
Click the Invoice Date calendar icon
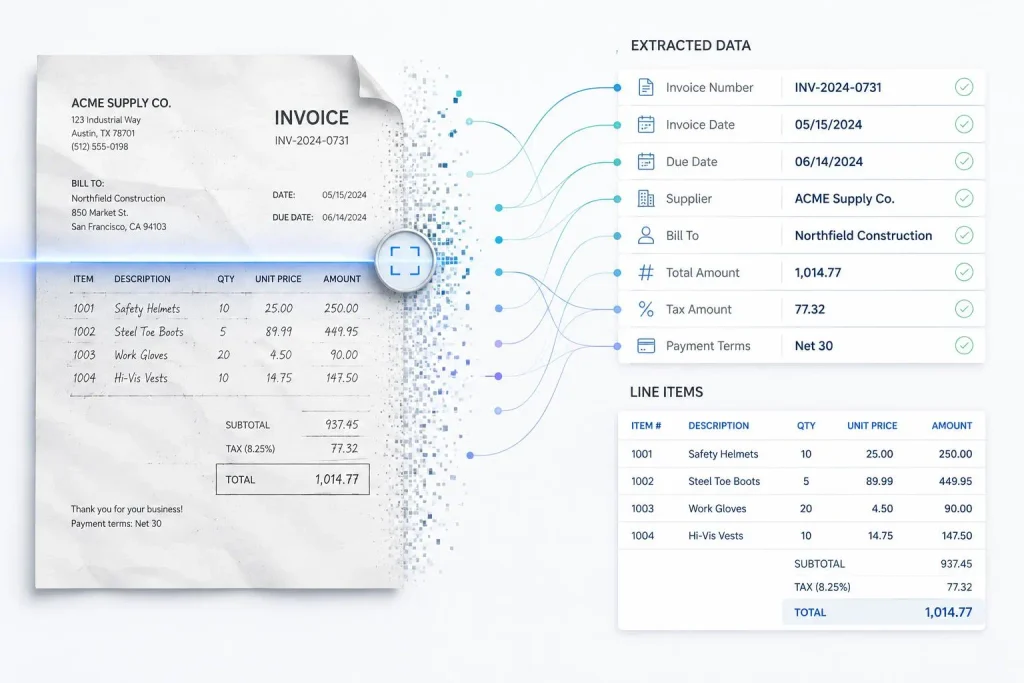click(x=645, y=125)
